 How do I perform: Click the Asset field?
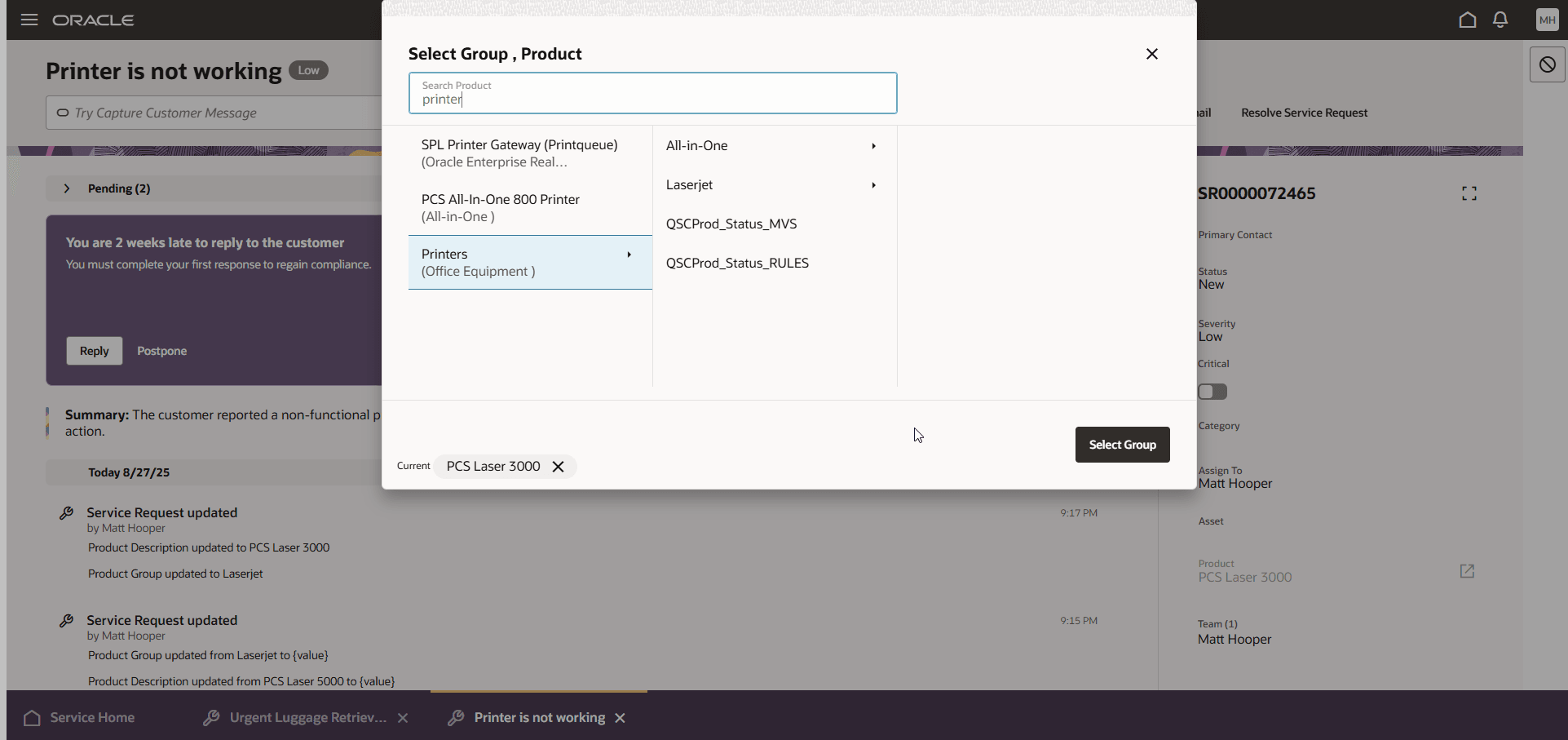tap(1211, 521)
